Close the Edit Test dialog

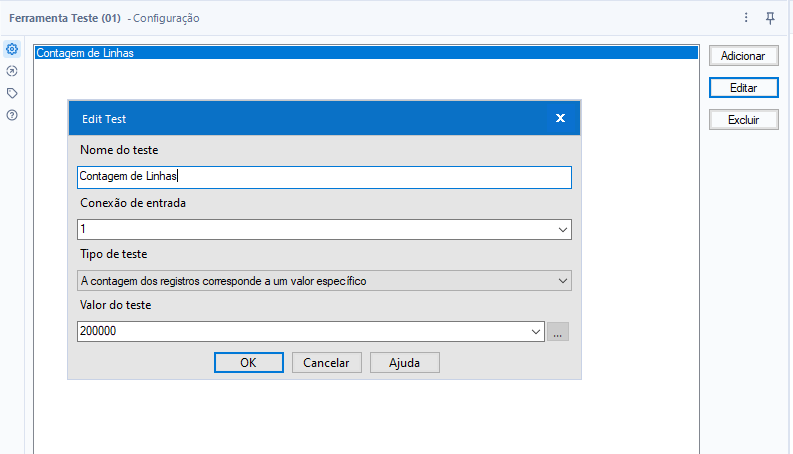[560, 118]
